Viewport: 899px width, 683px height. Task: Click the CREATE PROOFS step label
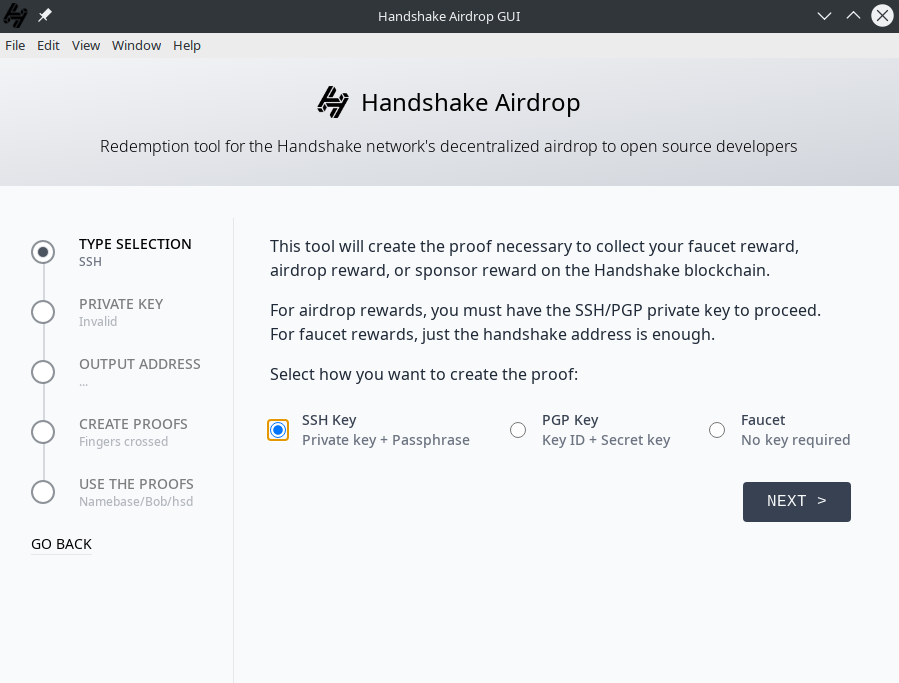[133, 424]
